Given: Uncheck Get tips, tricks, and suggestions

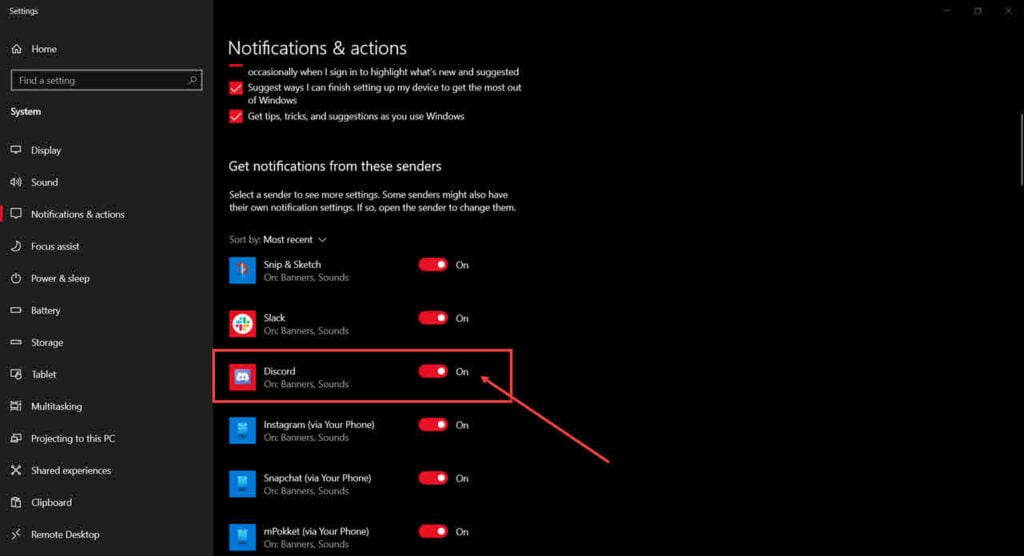Looking at the screenshot, I should click(x=236, y=116).
